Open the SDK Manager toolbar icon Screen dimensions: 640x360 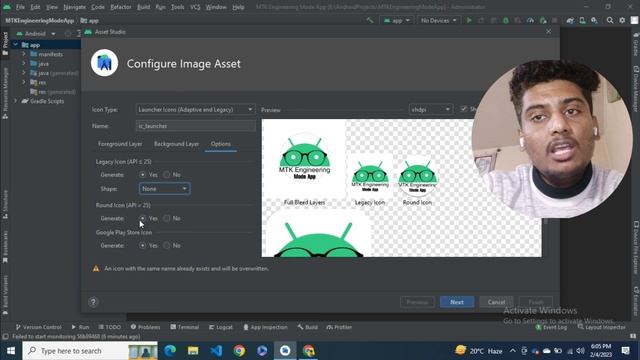pyautogui.click(x=594, y=20)
